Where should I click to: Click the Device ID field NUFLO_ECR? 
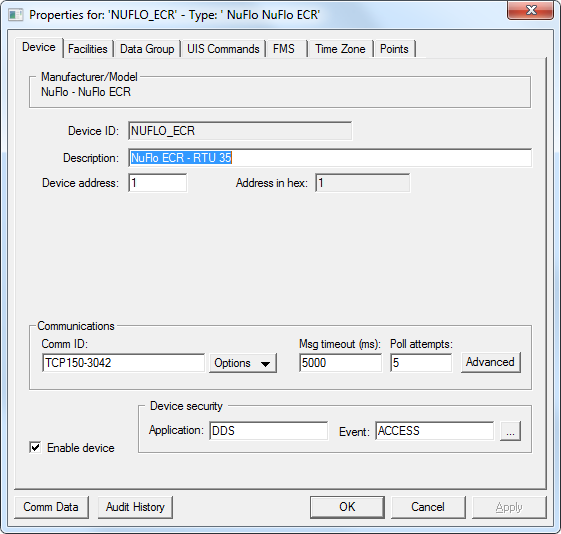pos(240,131)
